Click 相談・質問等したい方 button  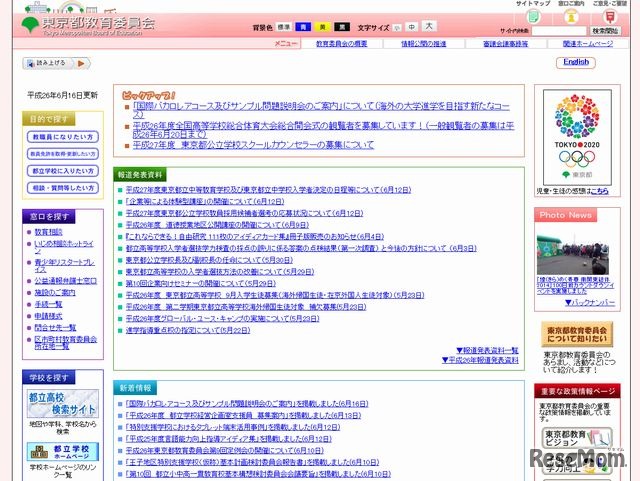(x=63, y=188)
